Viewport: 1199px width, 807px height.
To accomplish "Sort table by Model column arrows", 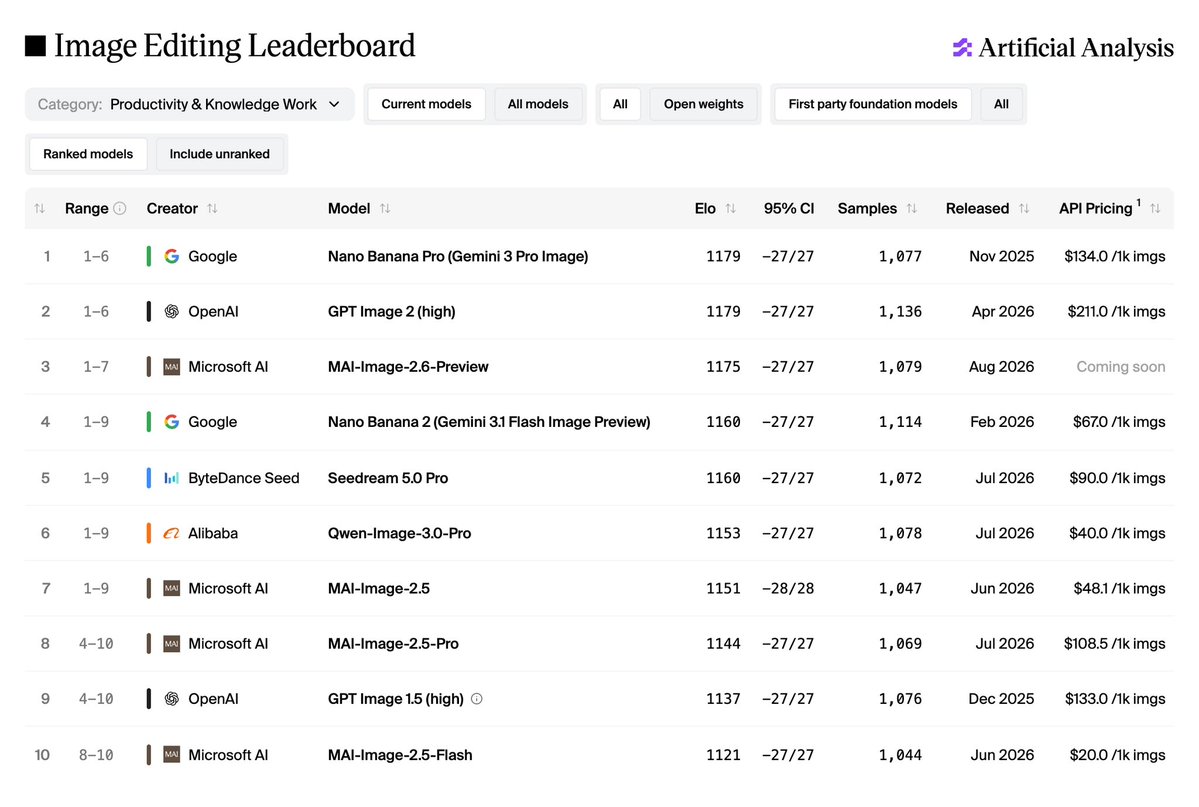I will tap(385, 208).
